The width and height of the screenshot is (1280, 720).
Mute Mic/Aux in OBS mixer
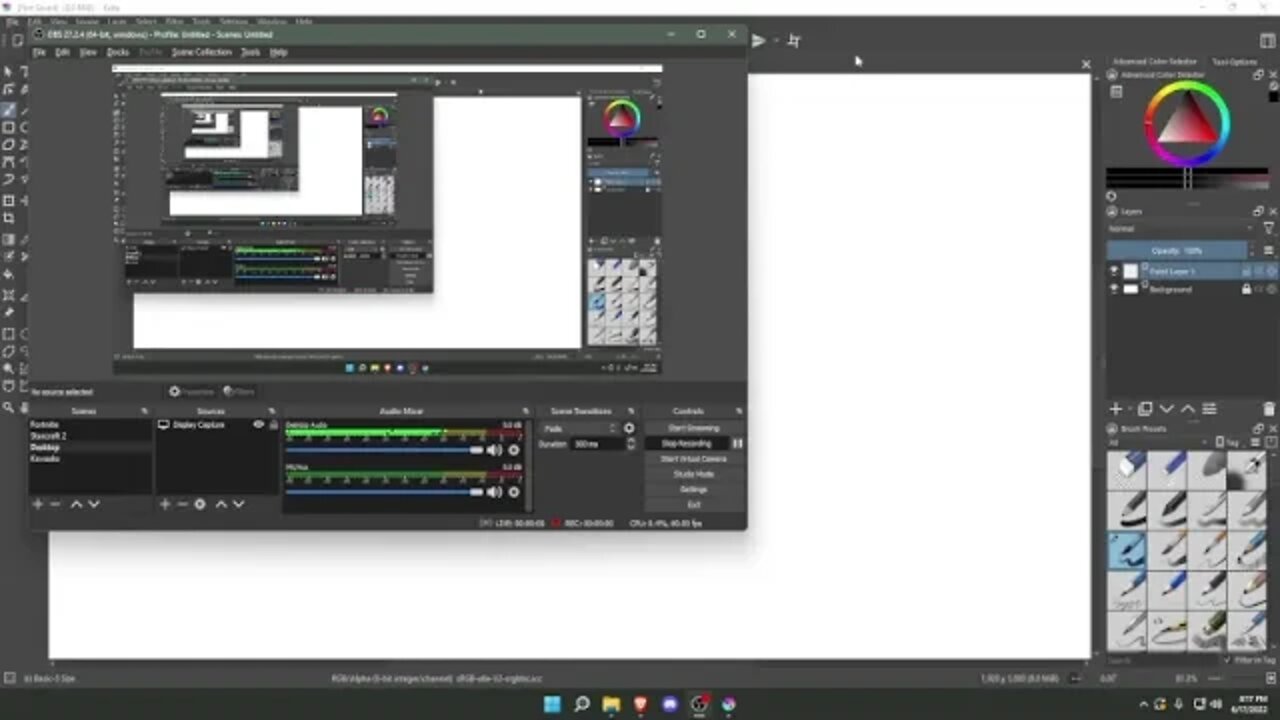coord(494,492)
